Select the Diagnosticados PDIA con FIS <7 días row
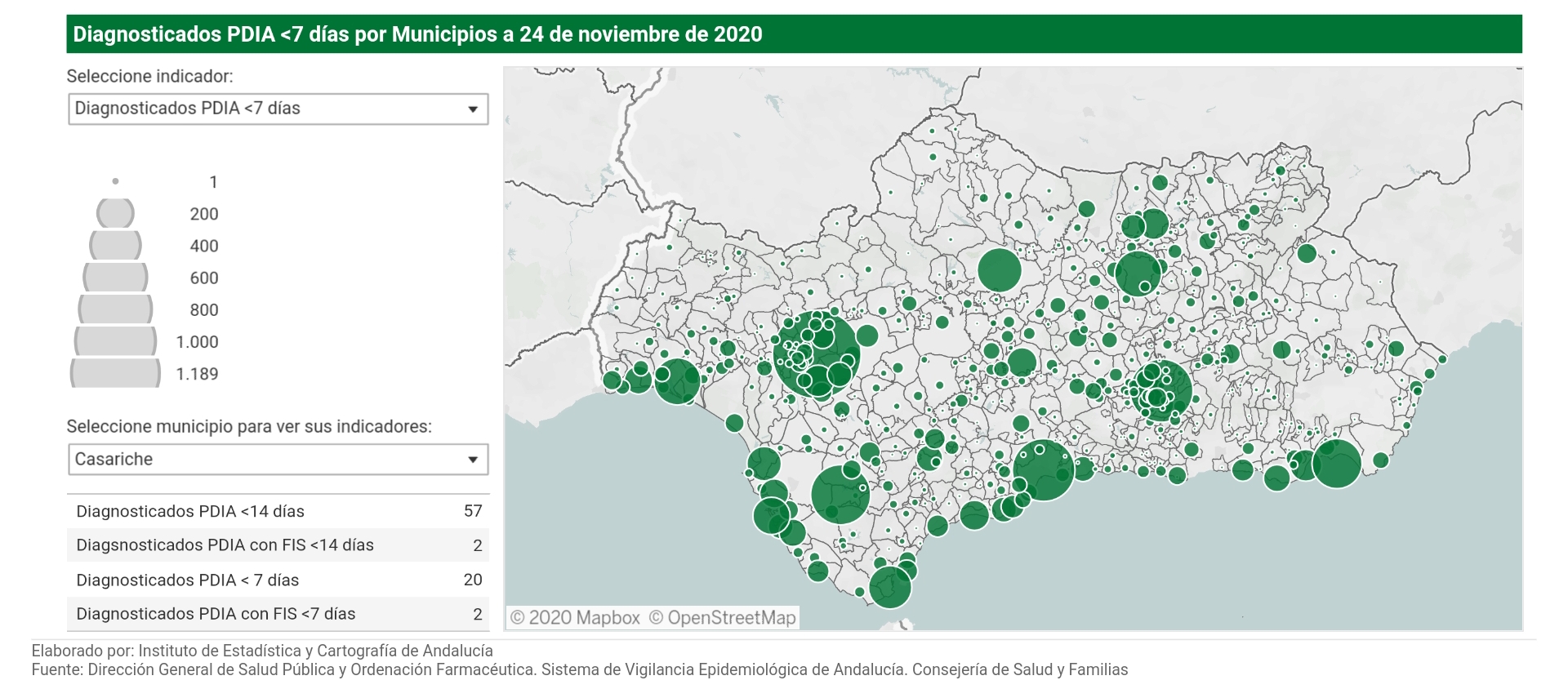This screenshot has width=1568, height=698. tap(278, 614)
